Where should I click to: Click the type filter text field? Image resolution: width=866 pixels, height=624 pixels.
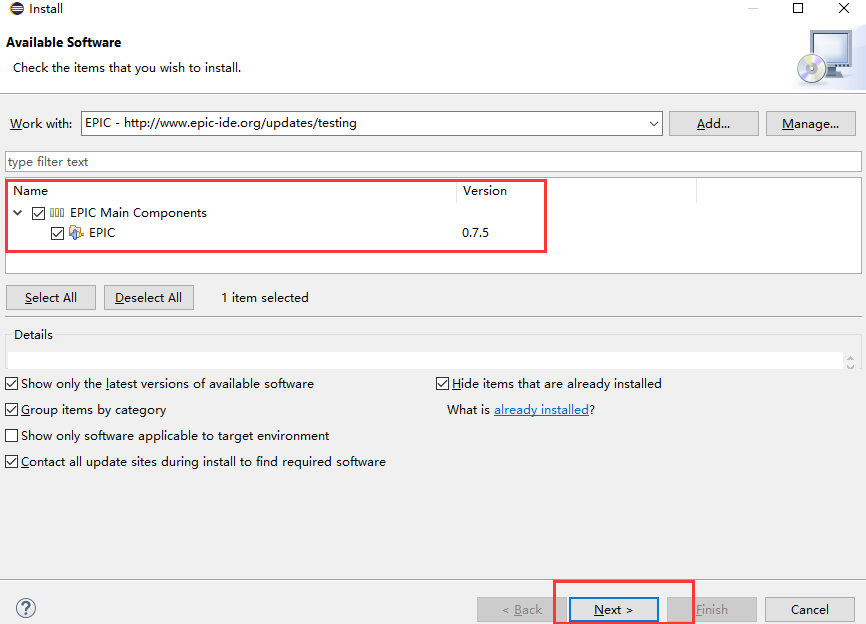pos(433,162)
